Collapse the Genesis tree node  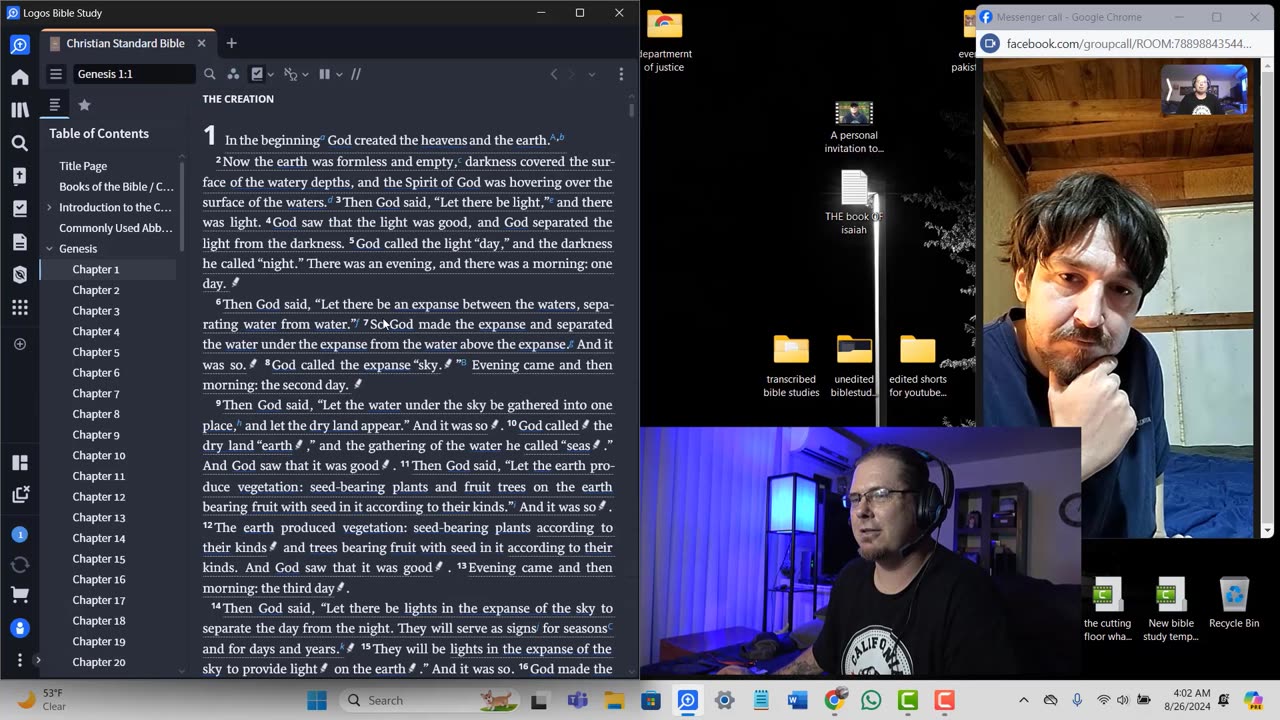(x=49, y=249)
